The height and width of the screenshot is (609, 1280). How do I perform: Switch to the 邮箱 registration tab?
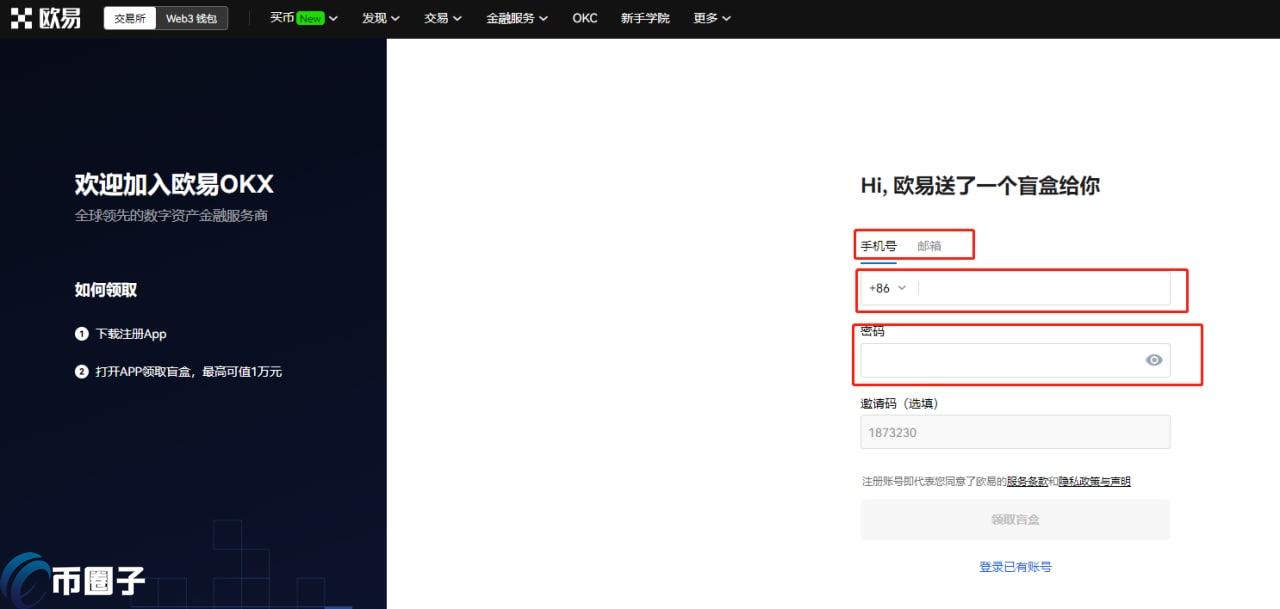click(931, 245)
